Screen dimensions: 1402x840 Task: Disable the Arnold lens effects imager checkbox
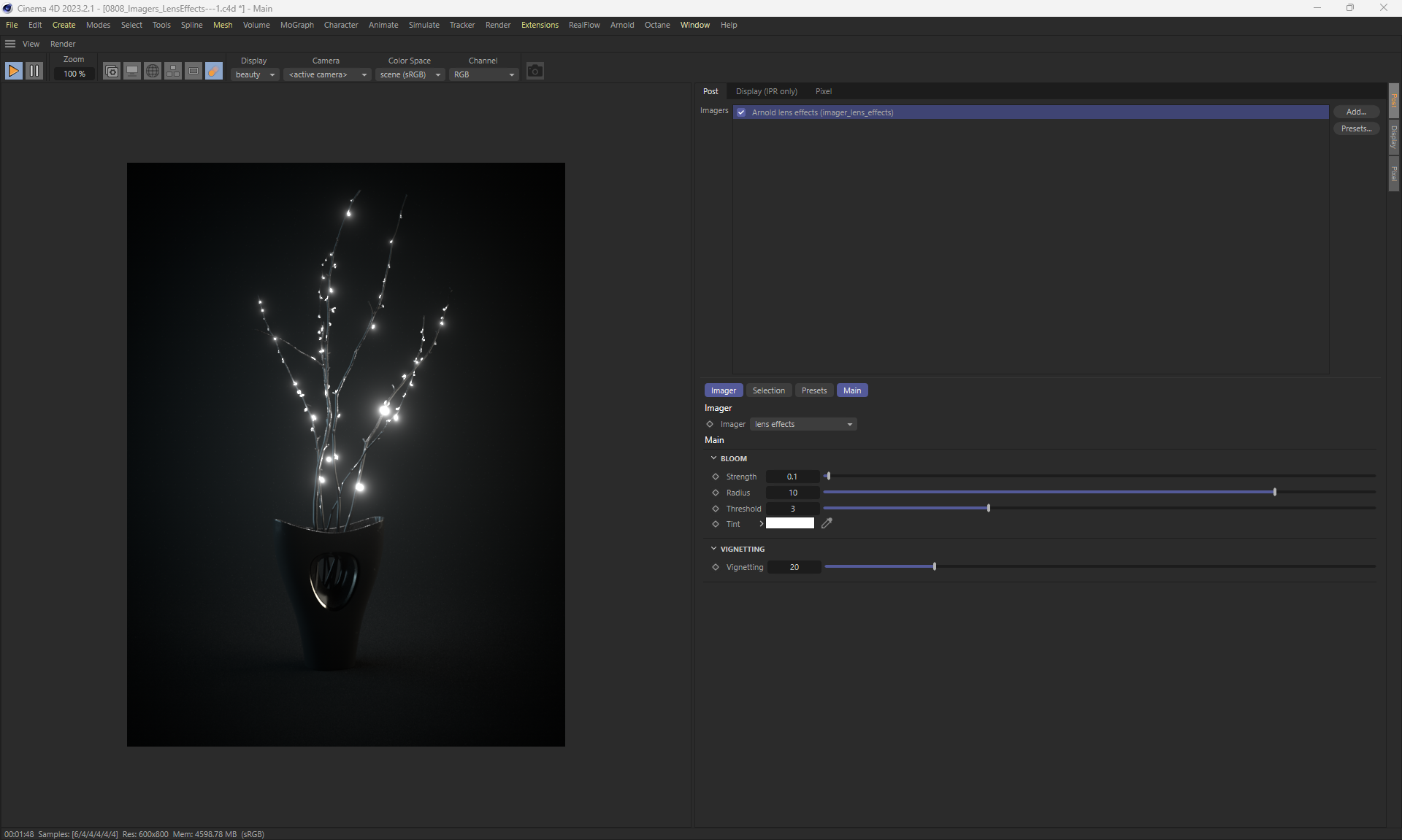pyautogui.click(x=741, y=112)
